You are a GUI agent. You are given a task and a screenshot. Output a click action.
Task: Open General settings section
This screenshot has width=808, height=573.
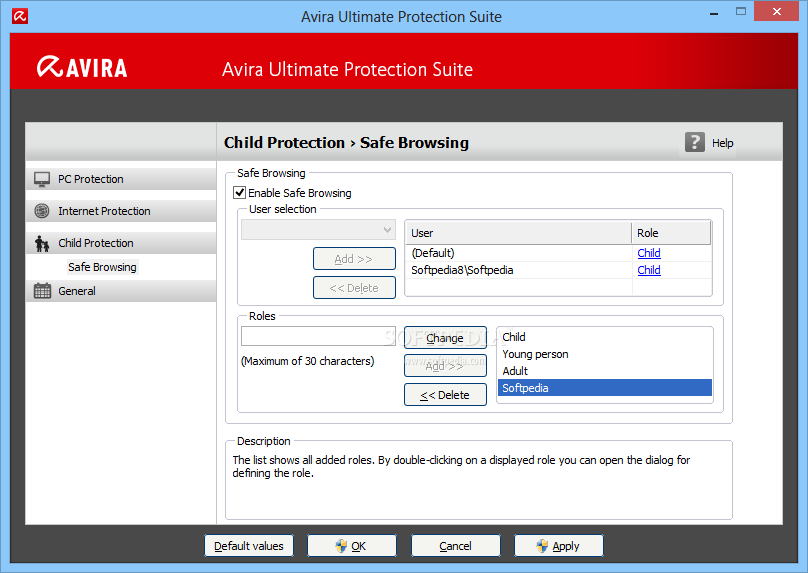point(121,291)
